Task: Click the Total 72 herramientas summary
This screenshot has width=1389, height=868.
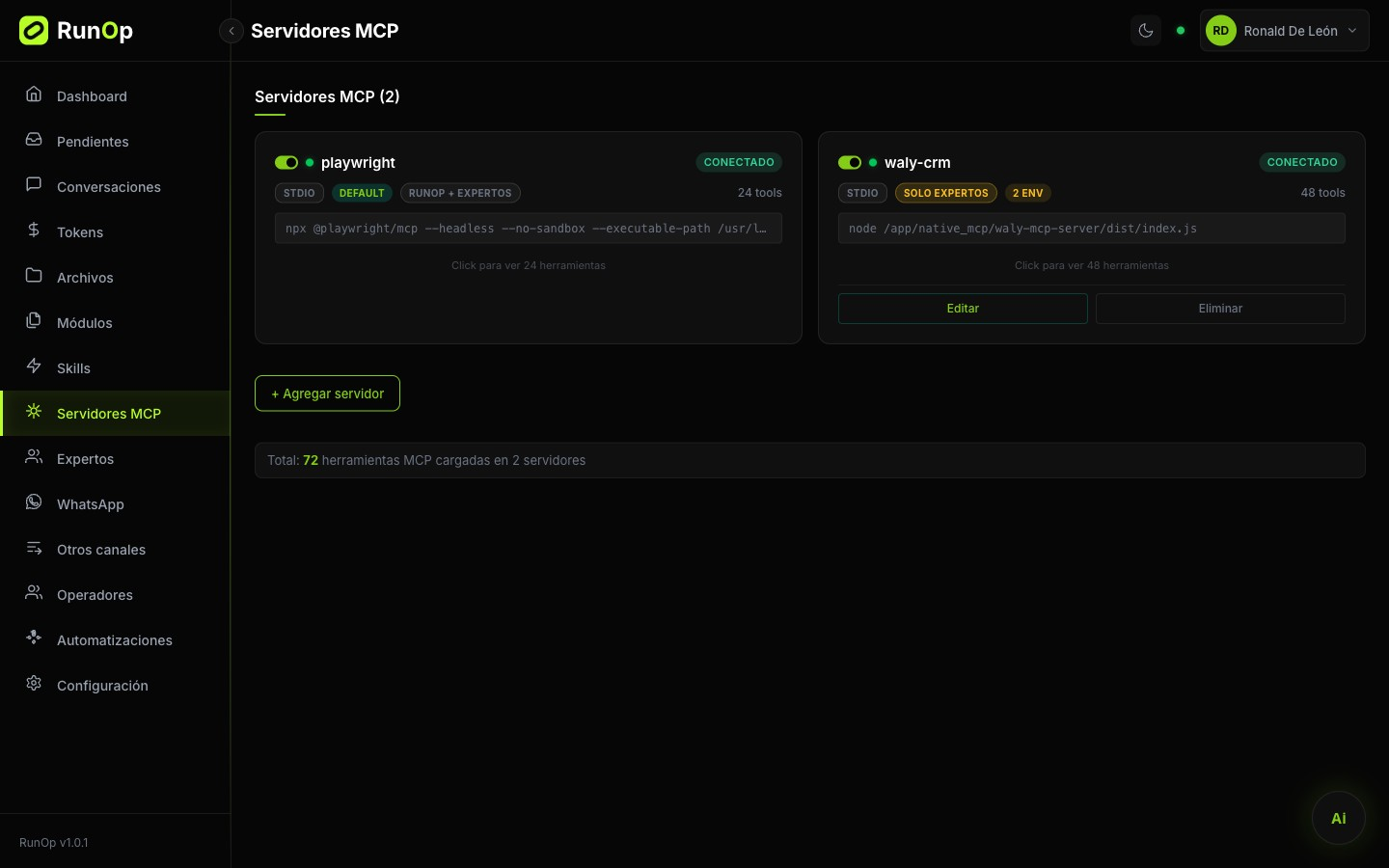Action: click(x=810, y=460)
